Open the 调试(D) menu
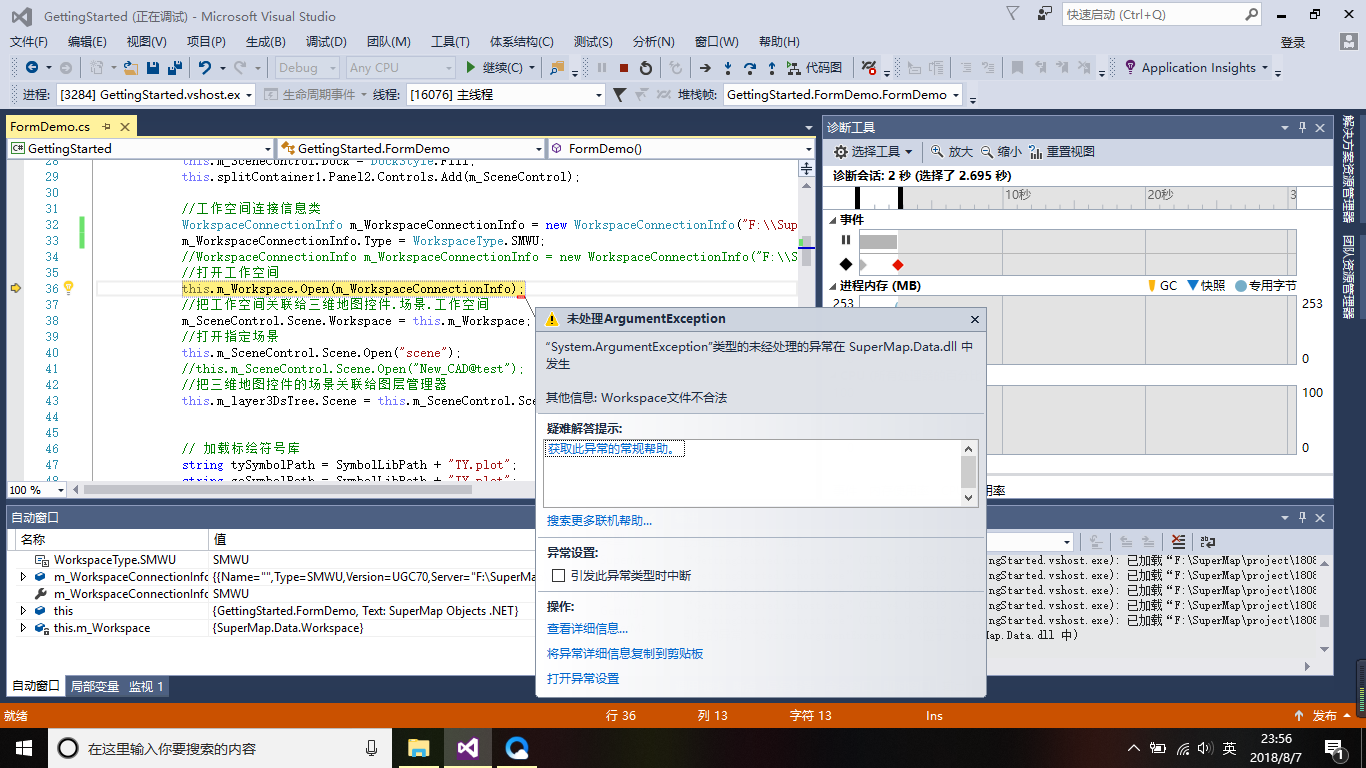Viewport: 1366px width, 768px height. [x=326, y=42]
